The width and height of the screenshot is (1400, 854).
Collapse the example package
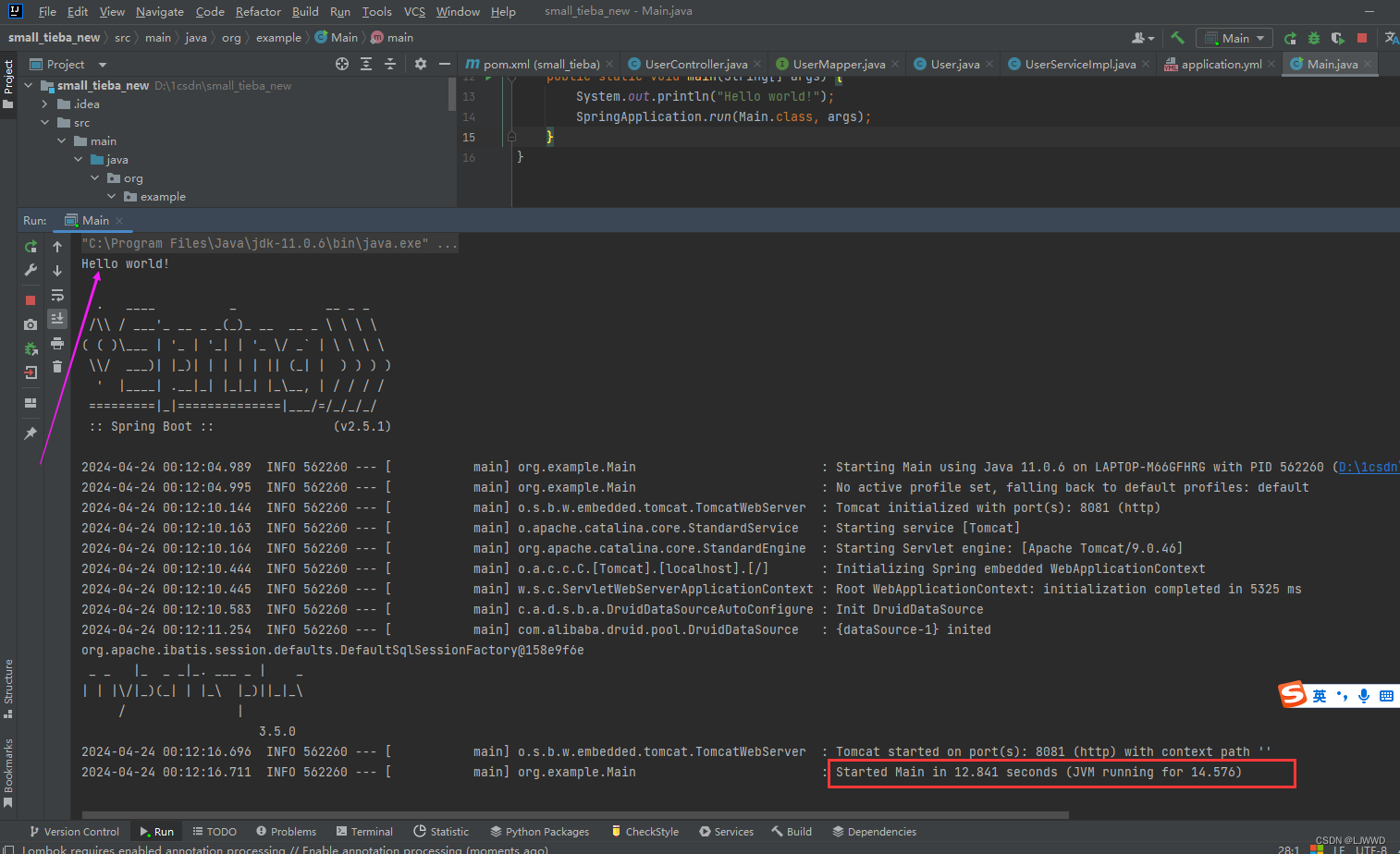[x=112, y=196]
